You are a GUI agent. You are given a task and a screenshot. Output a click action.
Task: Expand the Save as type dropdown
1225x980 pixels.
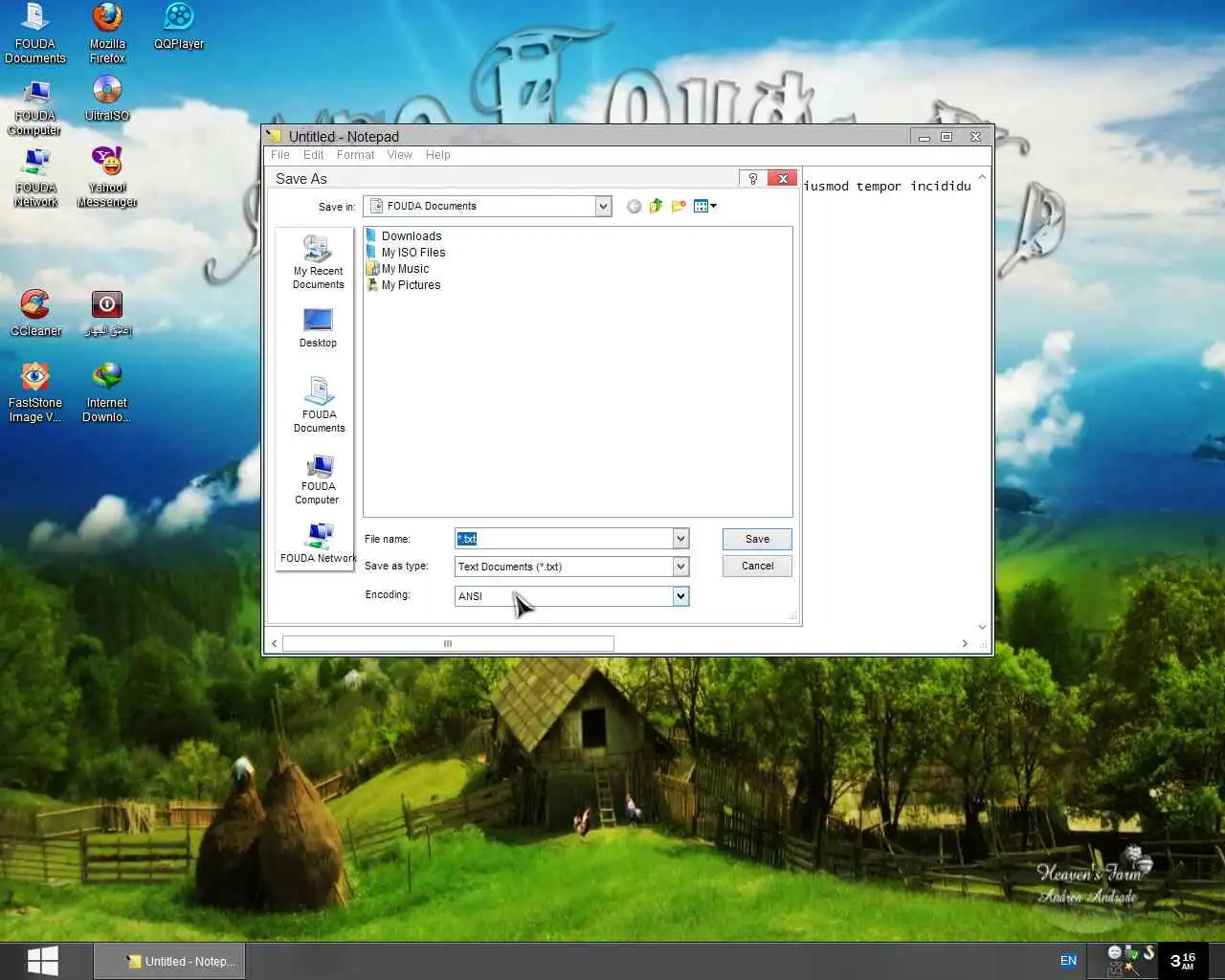click(x=680, y=567)
